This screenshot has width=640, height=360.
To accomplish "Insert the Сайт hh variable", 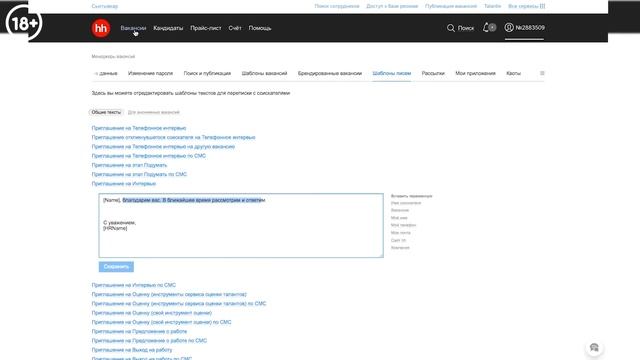I will point(398,240).
